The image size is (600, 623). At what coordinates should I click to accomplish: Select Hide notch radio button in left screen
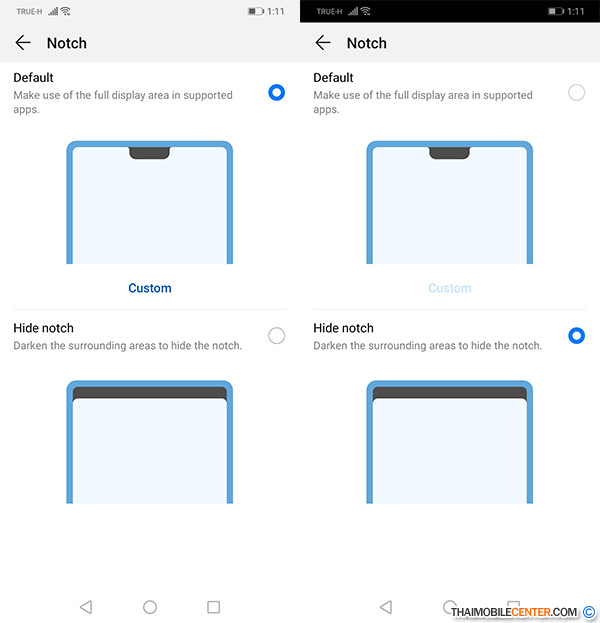[277, 336]
